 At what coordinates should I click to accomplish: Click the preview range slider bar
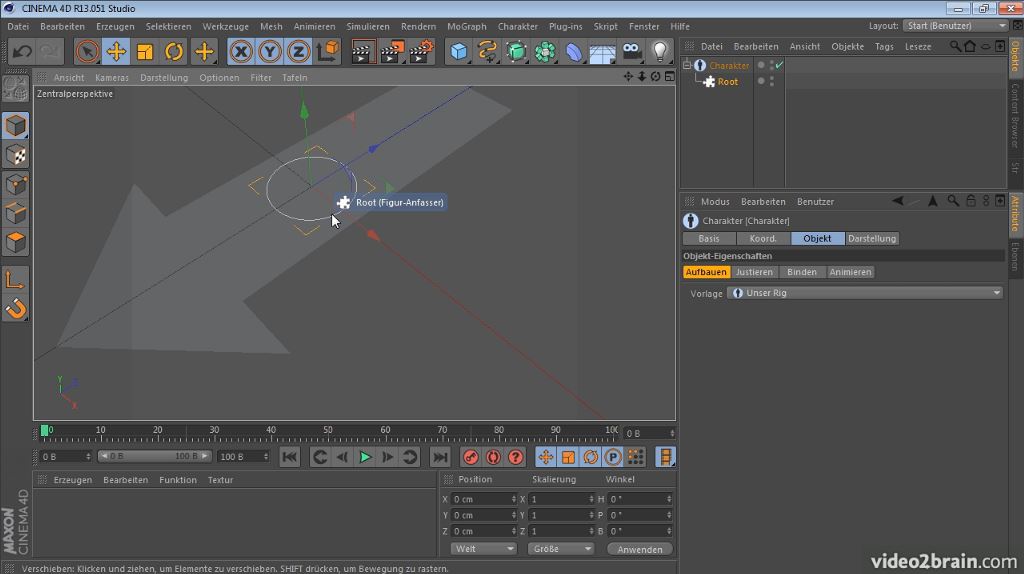[x=154, y=456]
